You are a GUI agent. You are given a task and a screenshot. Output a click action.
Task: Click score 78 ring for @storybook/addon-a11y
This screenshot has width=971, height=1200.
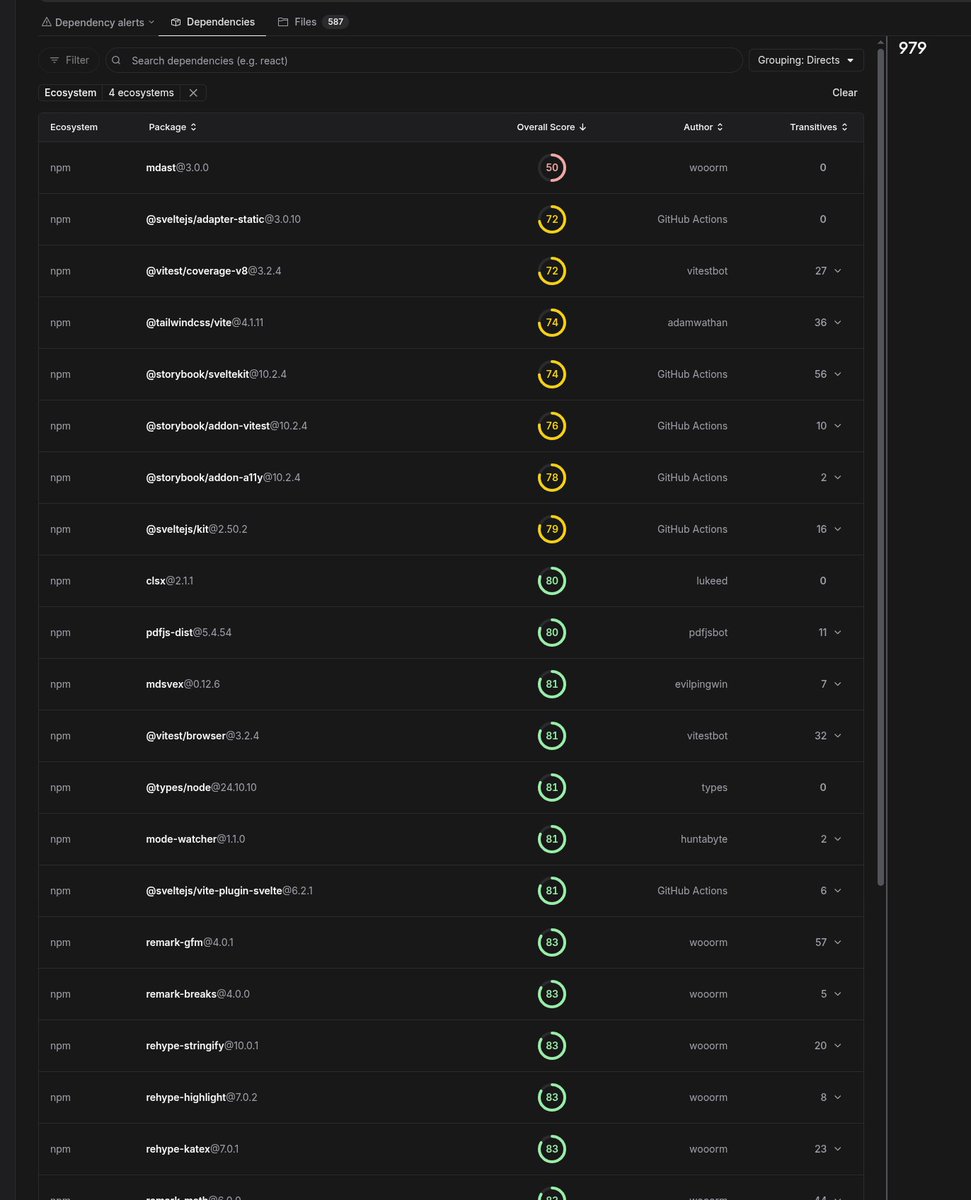(x=552, y=478)
